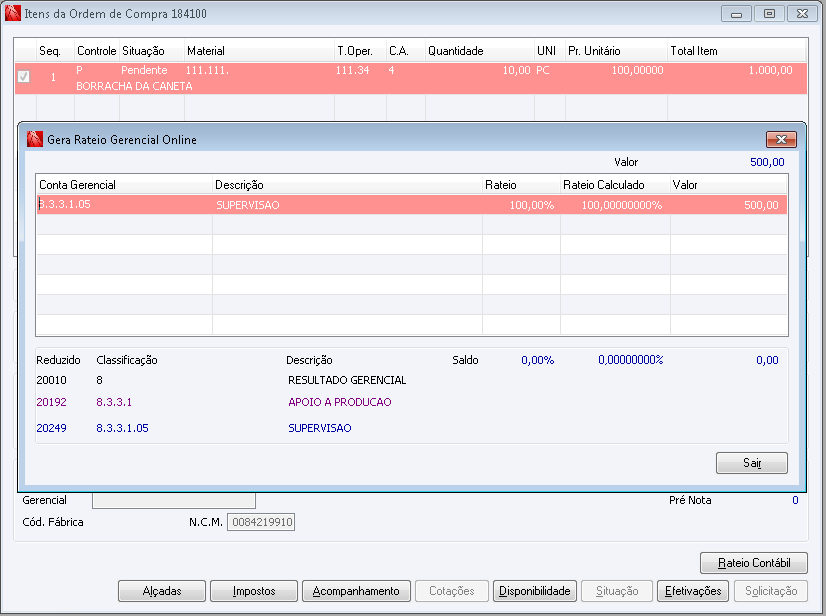Click reduzido code 20192
This screenshot has height=616, width=826.
pos(51,402)
